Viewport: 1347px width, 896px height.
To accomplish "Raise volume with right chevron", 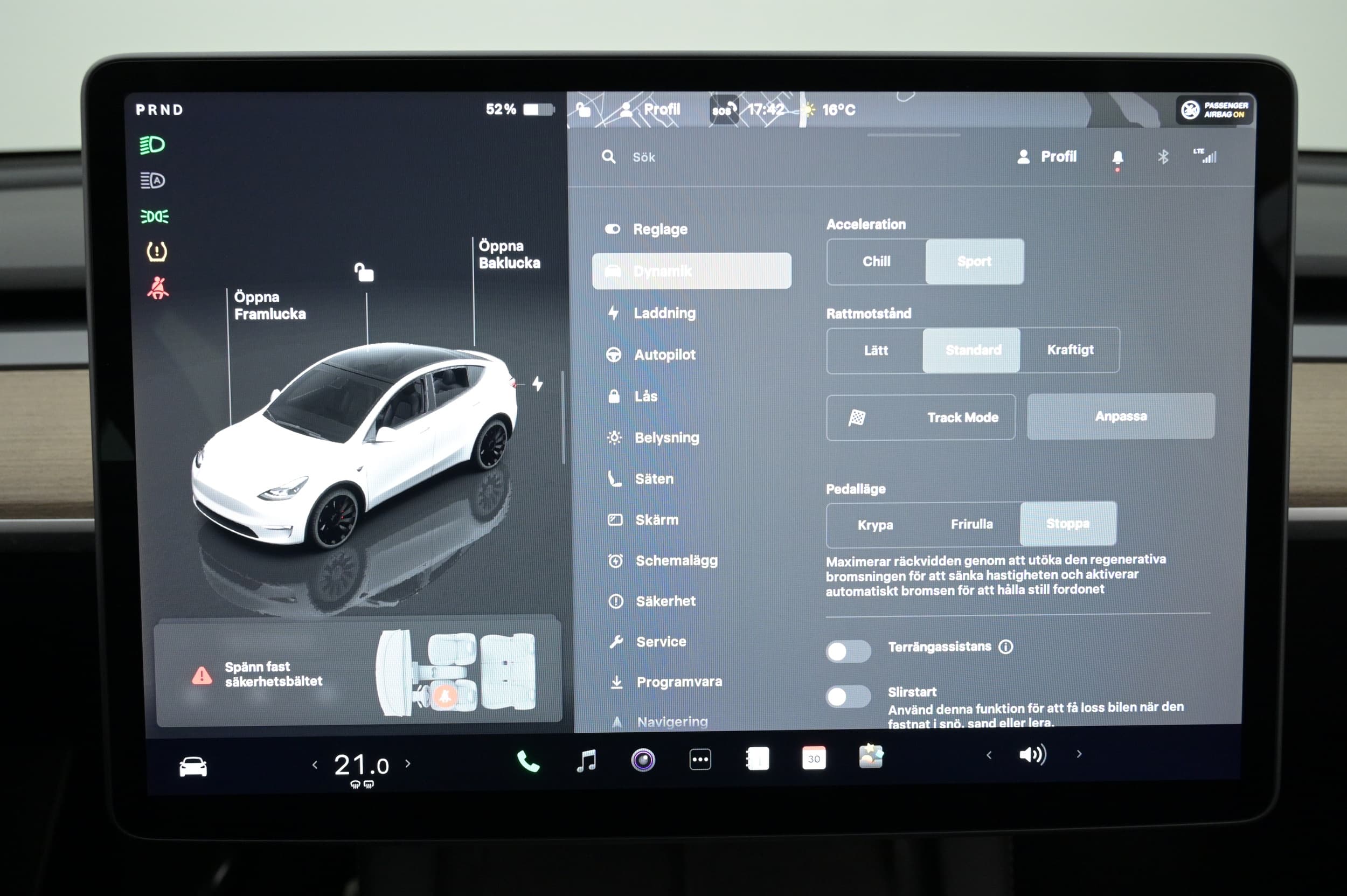I will tap(1079, 754).
